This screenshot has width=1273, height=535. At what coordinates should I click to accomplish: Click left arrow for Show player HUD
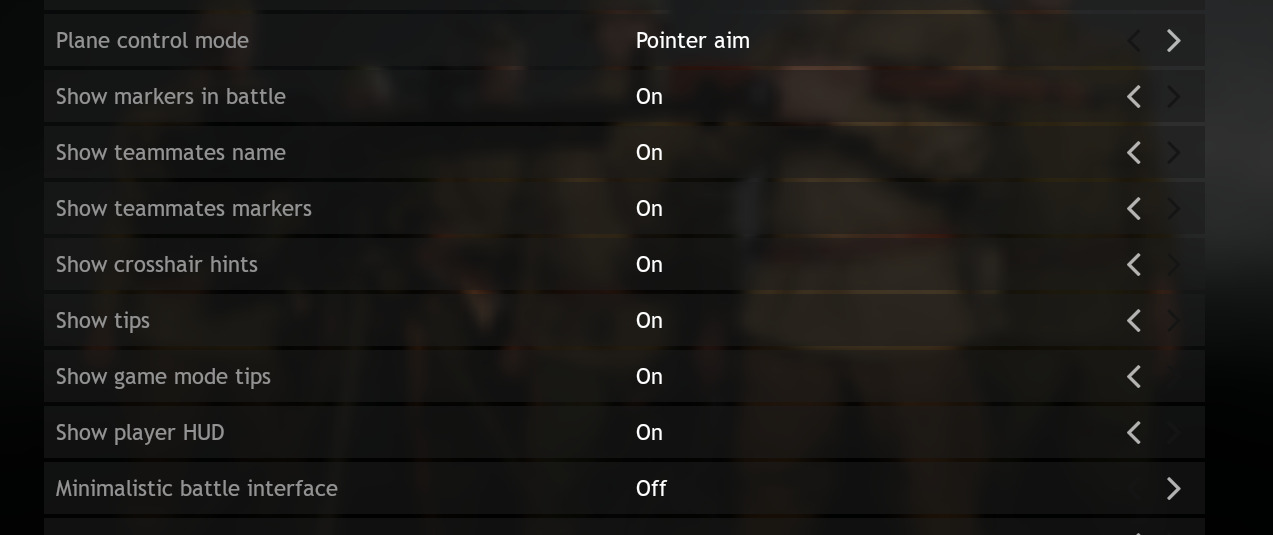pos(1134,433)
